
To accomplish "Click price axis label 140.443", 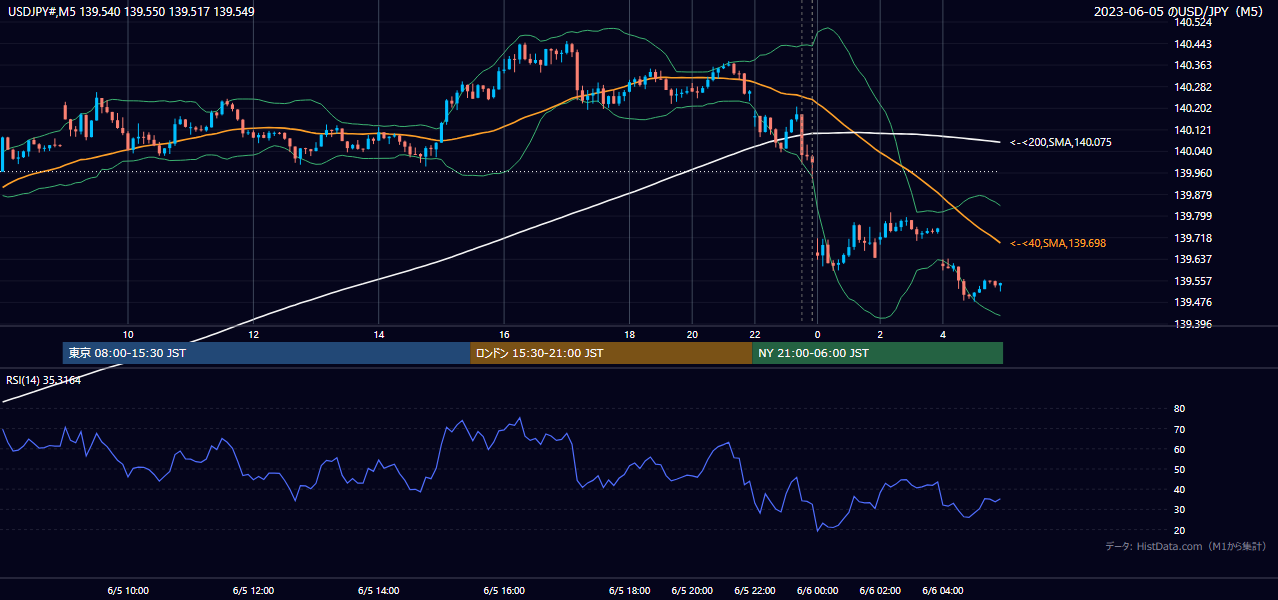I will point(1193,44).
